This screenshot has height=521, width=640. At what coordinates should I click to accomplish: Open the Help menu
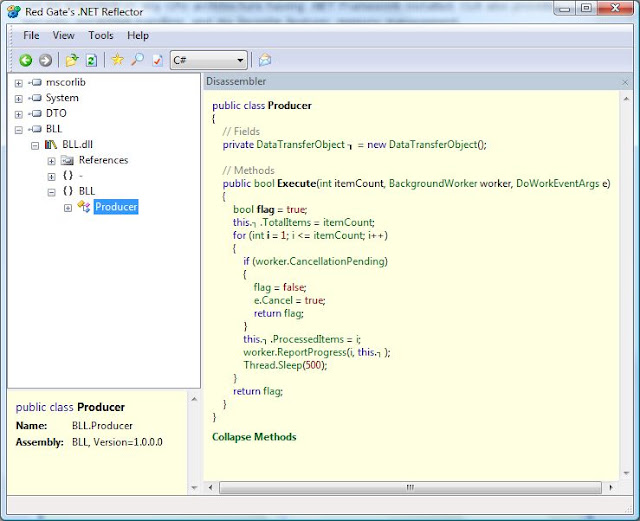(138, 36)
